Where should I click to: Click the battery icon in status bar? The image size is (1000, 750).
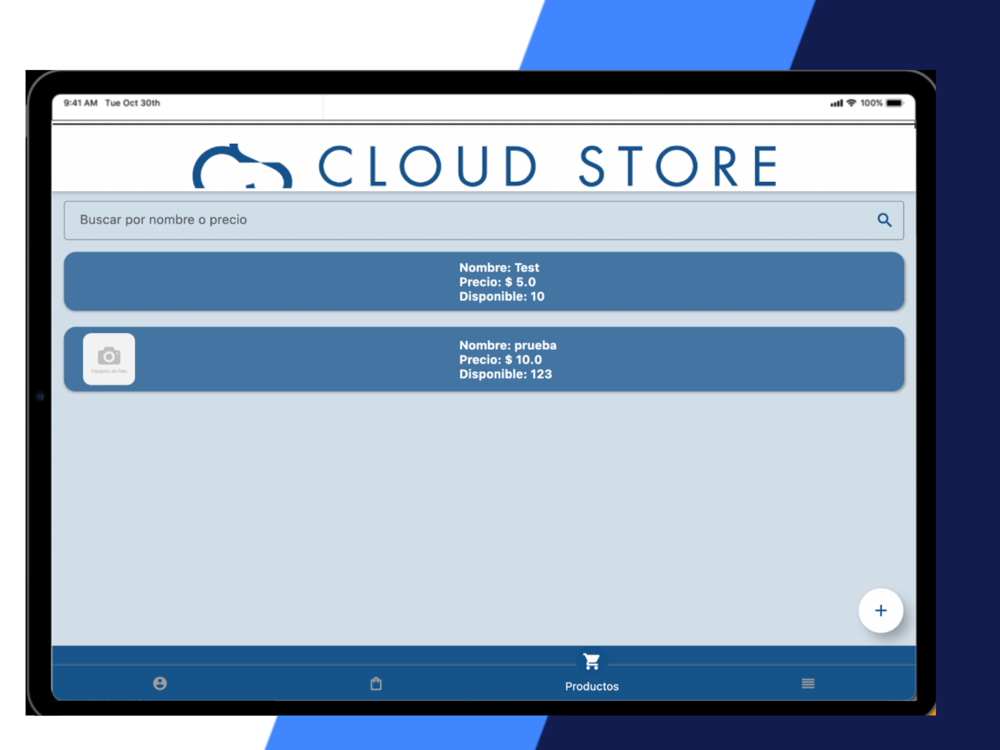pos(895,103)
